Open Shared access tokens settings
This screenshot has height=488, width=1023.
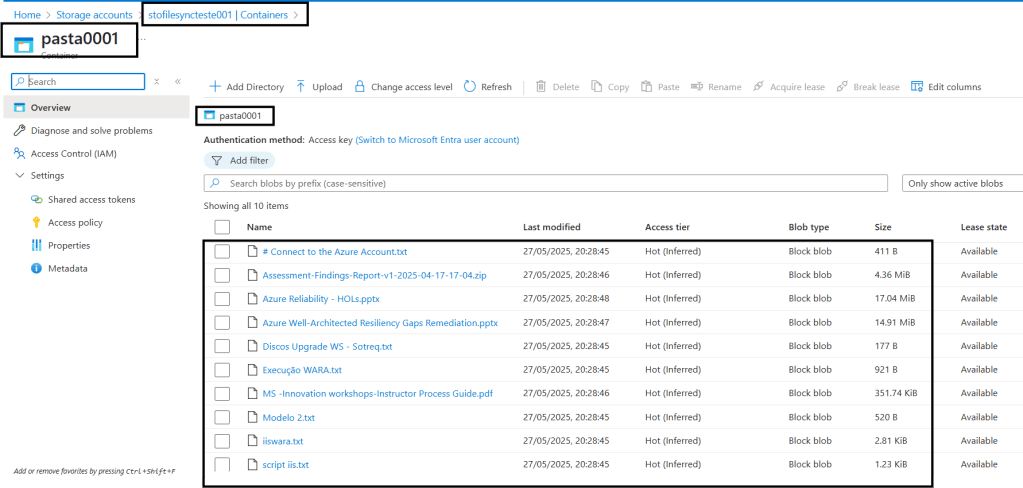point(91,199)
